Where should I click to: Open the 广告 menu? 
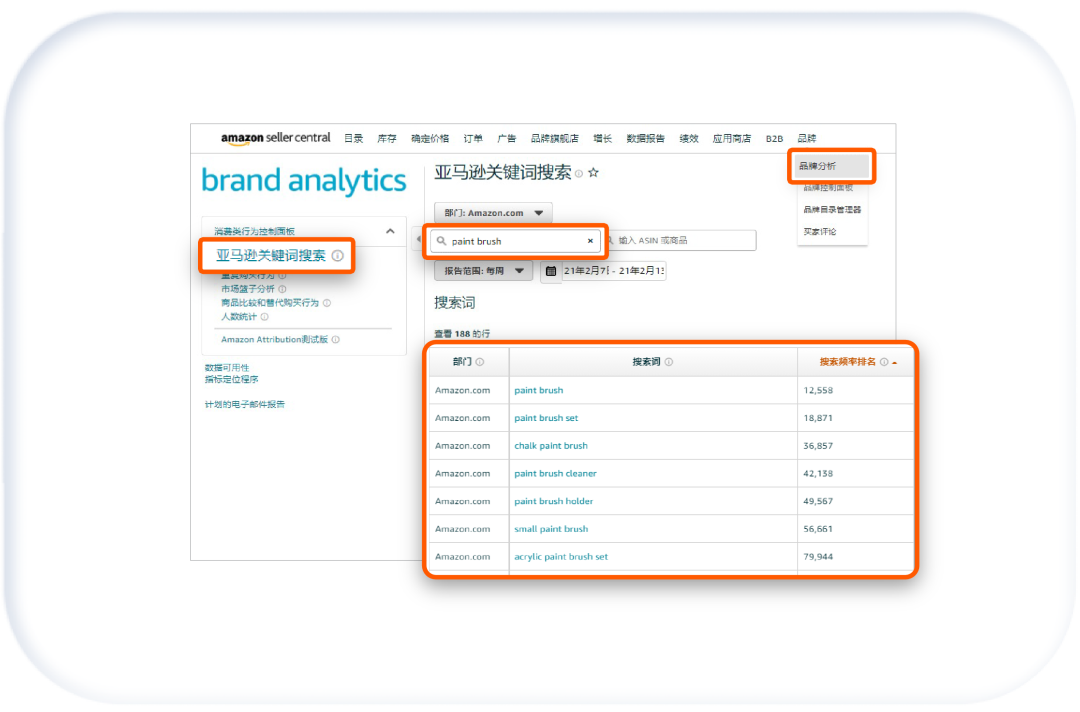click(507, 138)
